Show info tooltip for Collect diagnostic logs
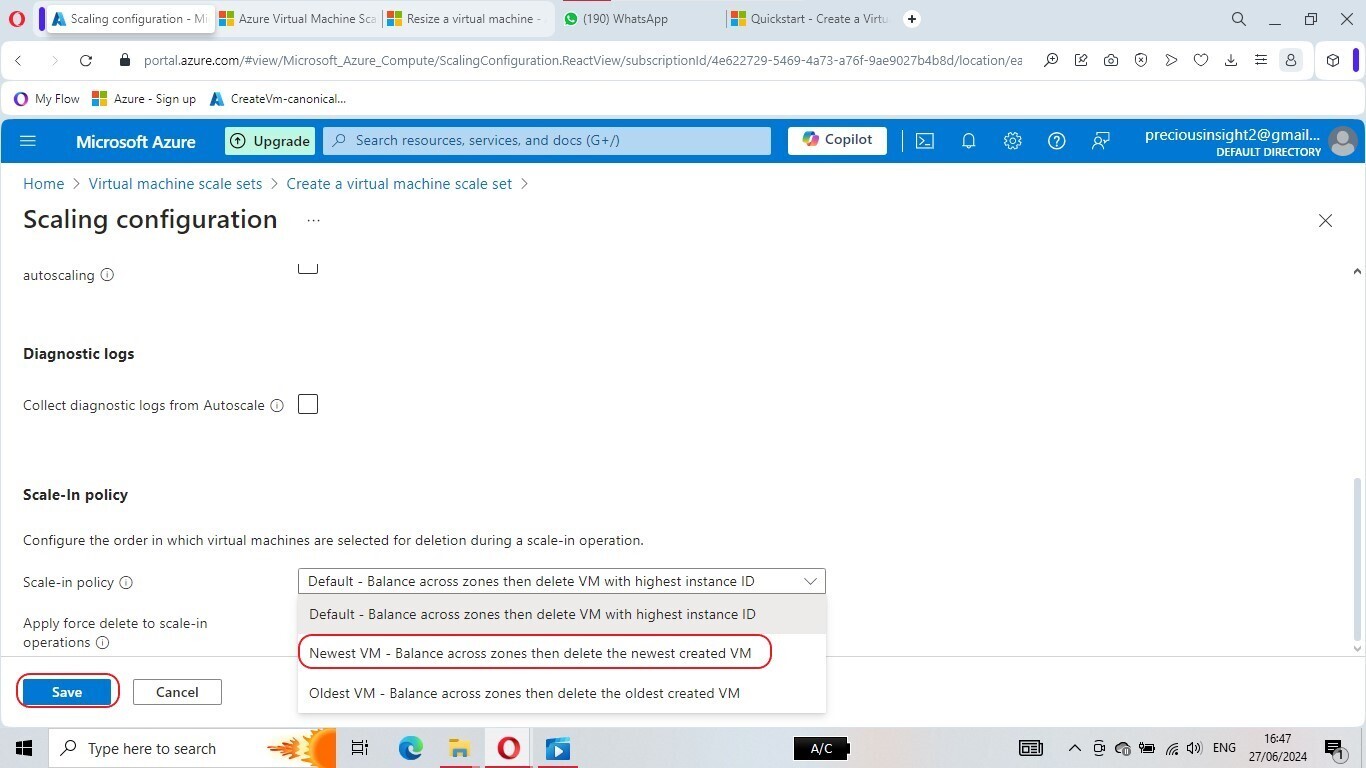1366x768 pixels. 277,405
